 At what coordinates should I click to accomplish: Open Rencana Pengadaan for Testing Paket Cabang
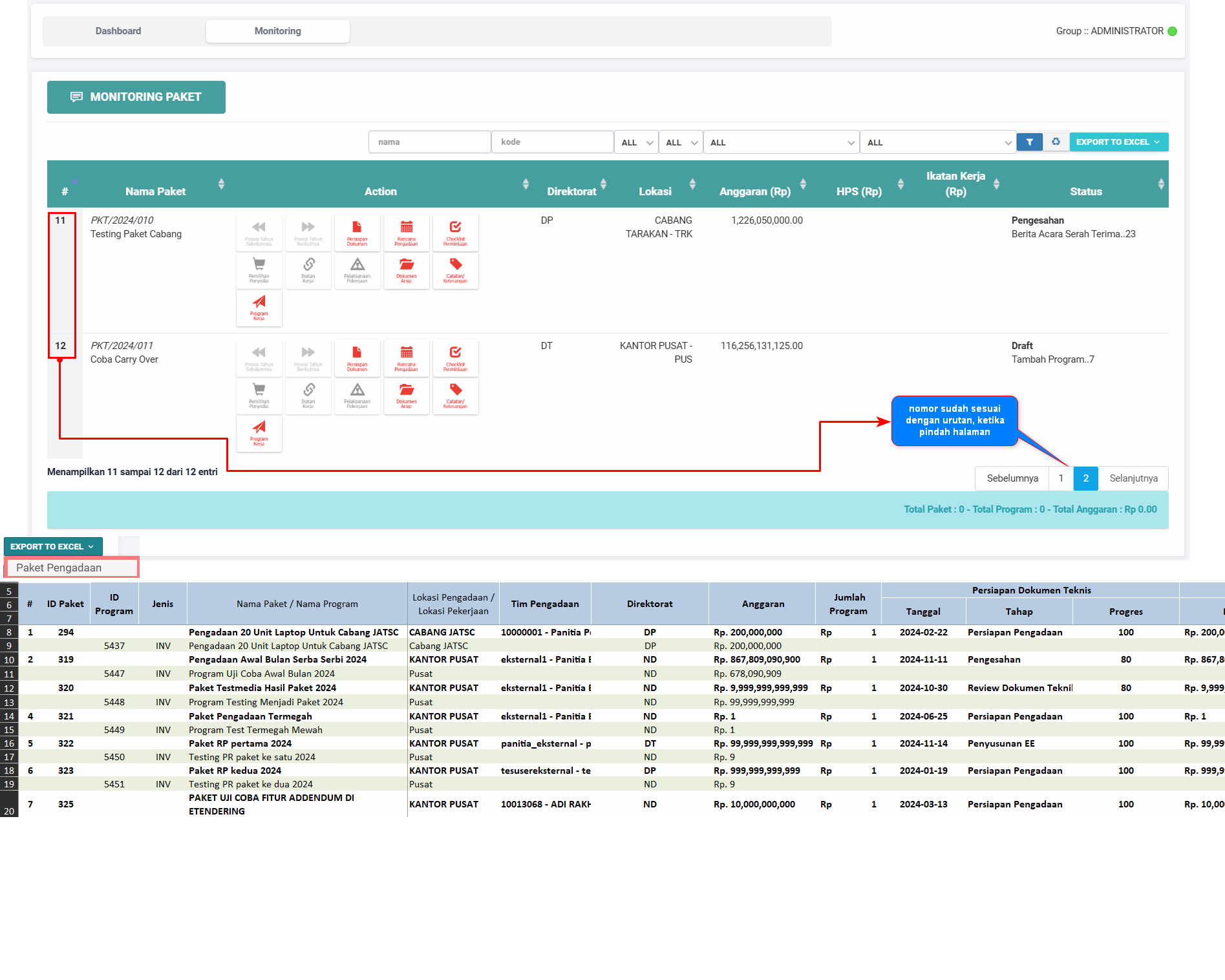[406, 233]
